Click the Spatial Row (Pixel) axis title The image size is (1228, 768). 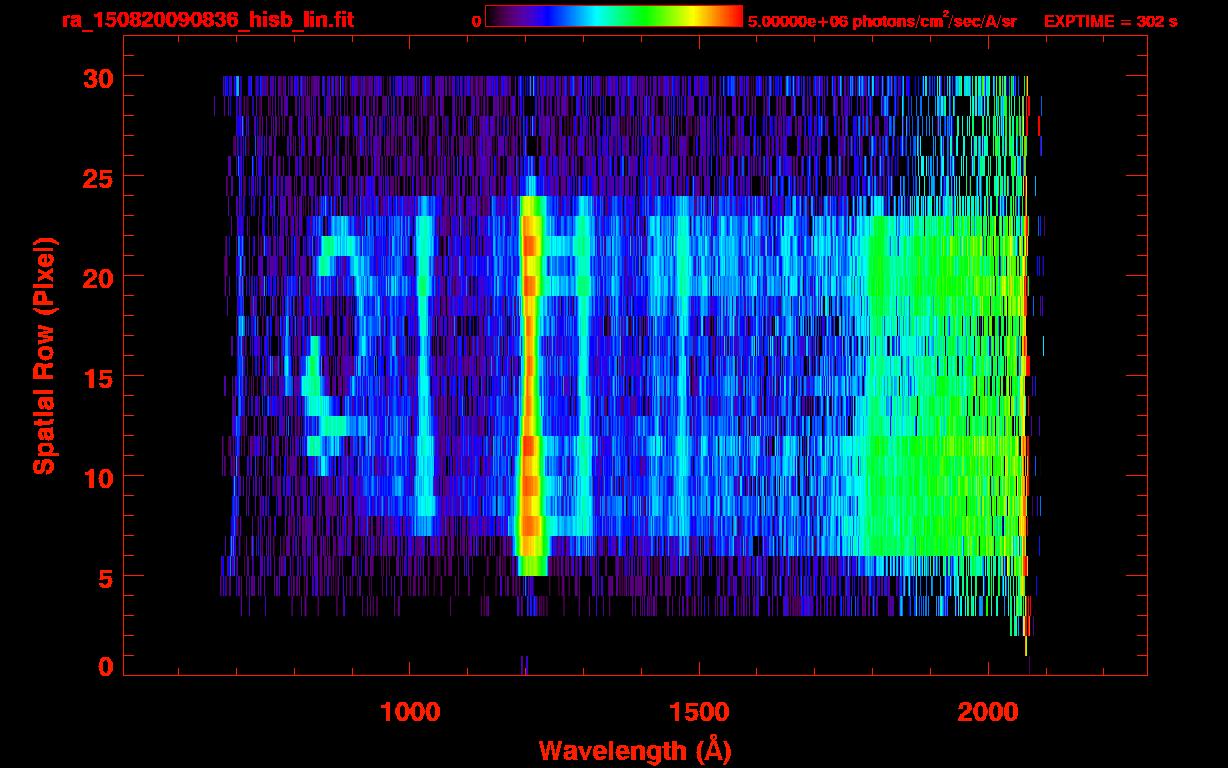(44, 355)
